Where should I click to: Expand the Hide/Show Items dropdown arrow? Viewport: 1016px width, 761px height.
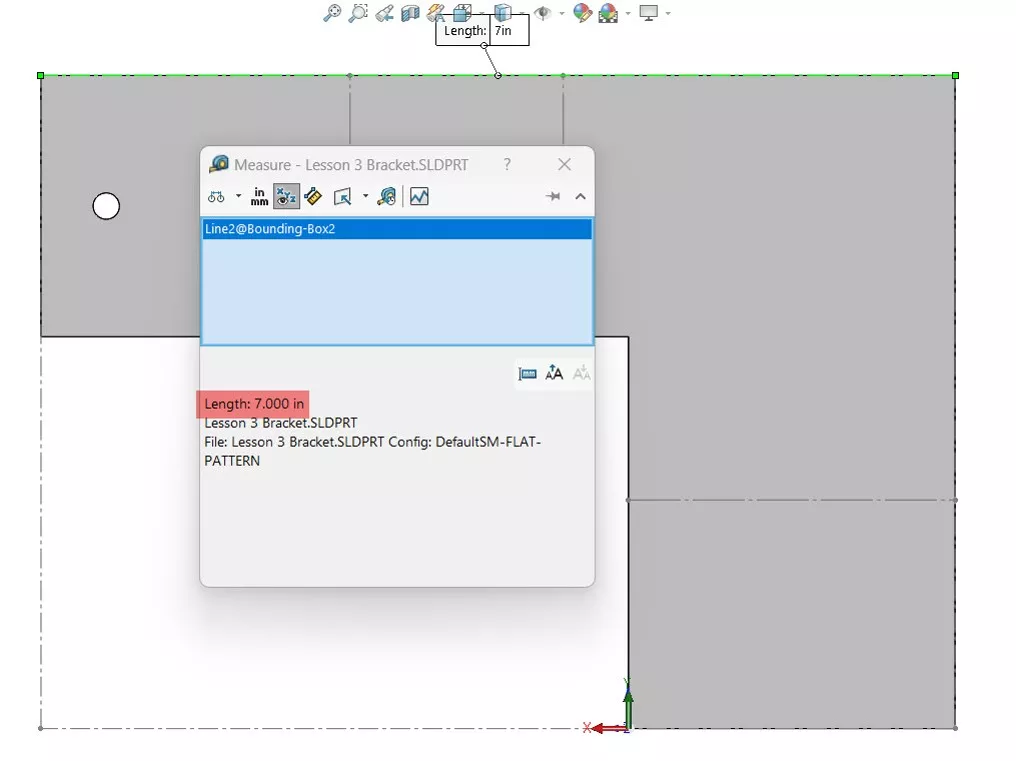pyautogui.click(x=561, y=13)
